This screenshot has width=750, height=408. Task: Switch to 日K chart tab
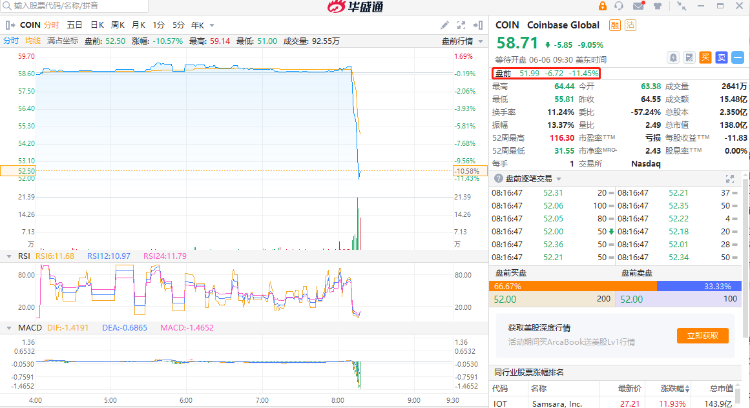point(98,25)
